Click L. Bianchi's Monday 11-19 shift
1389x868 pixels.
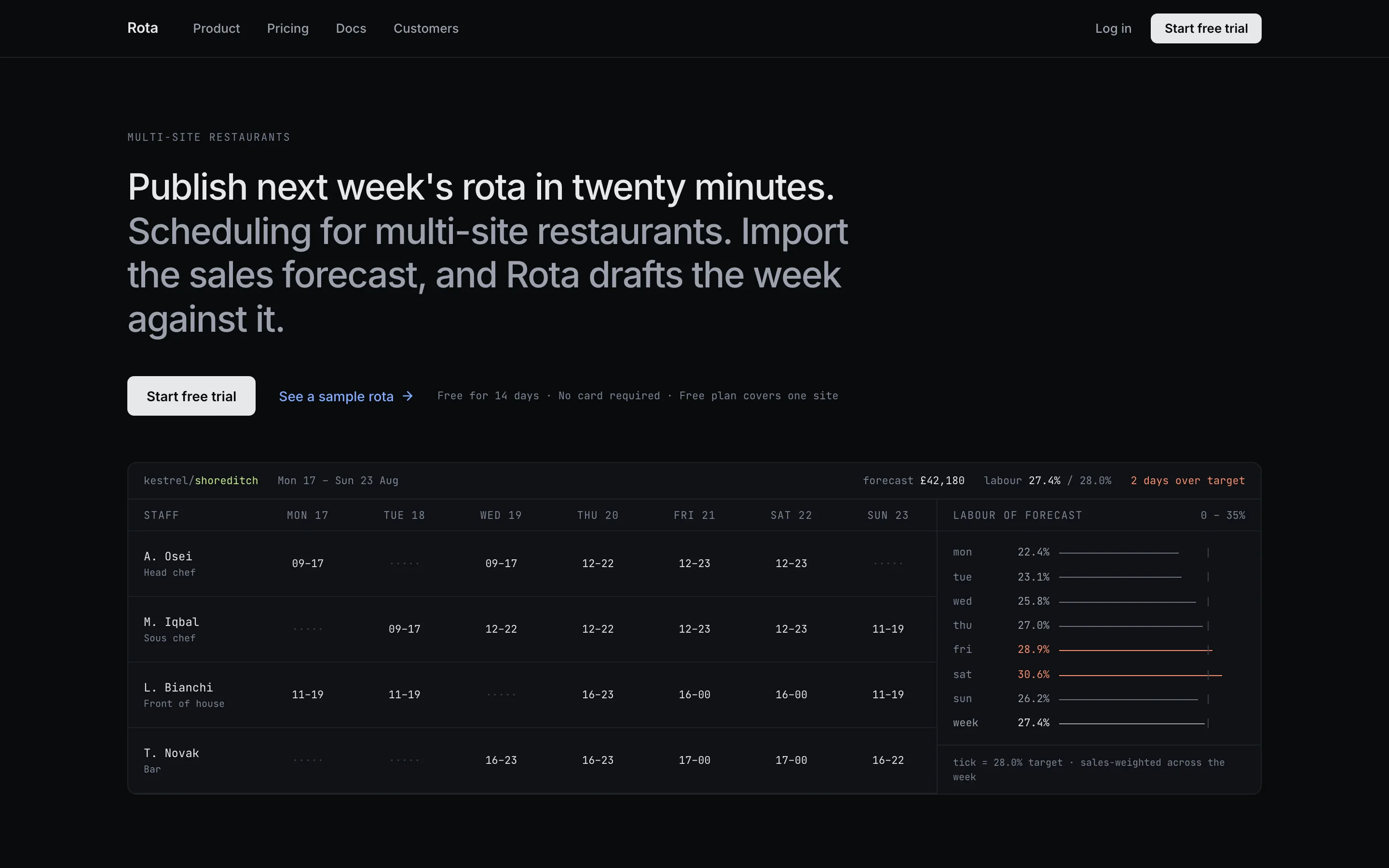[308, 694]
